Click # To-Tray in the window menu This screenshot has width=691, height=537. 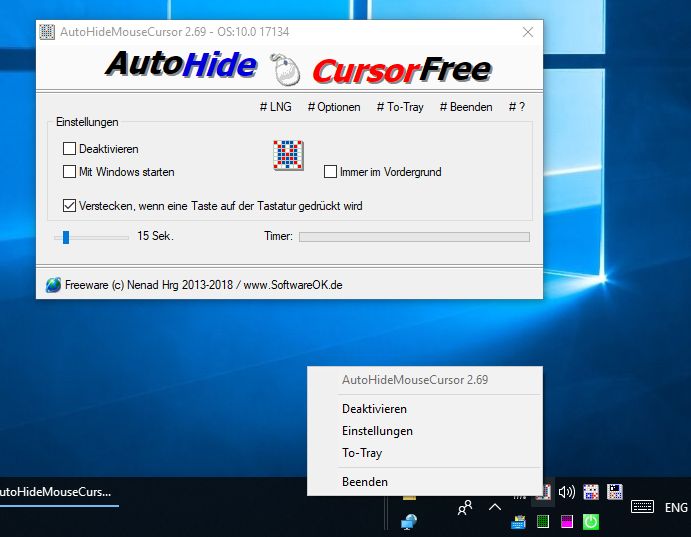point(400,107)
